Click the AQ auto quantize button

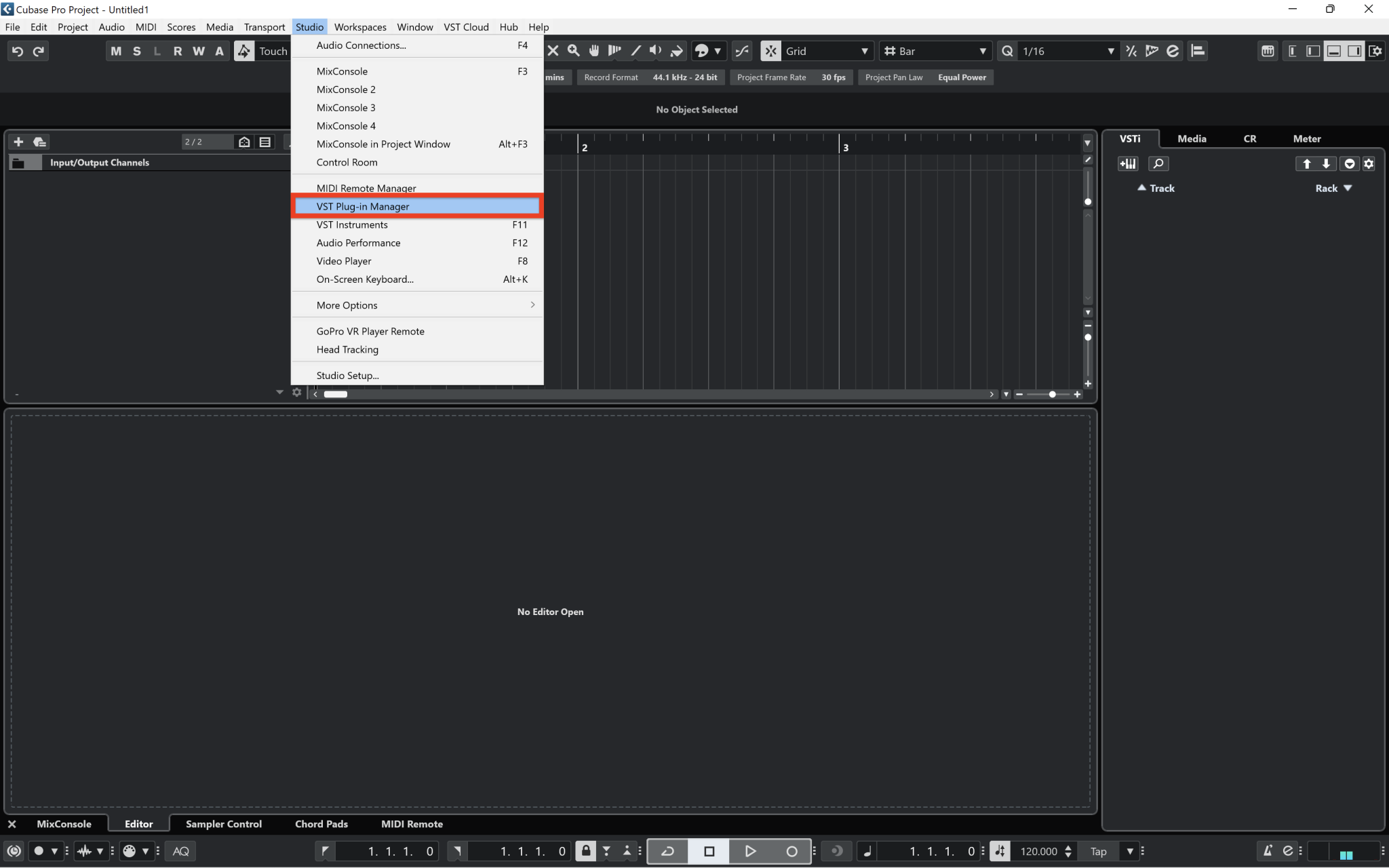[180, 851]
